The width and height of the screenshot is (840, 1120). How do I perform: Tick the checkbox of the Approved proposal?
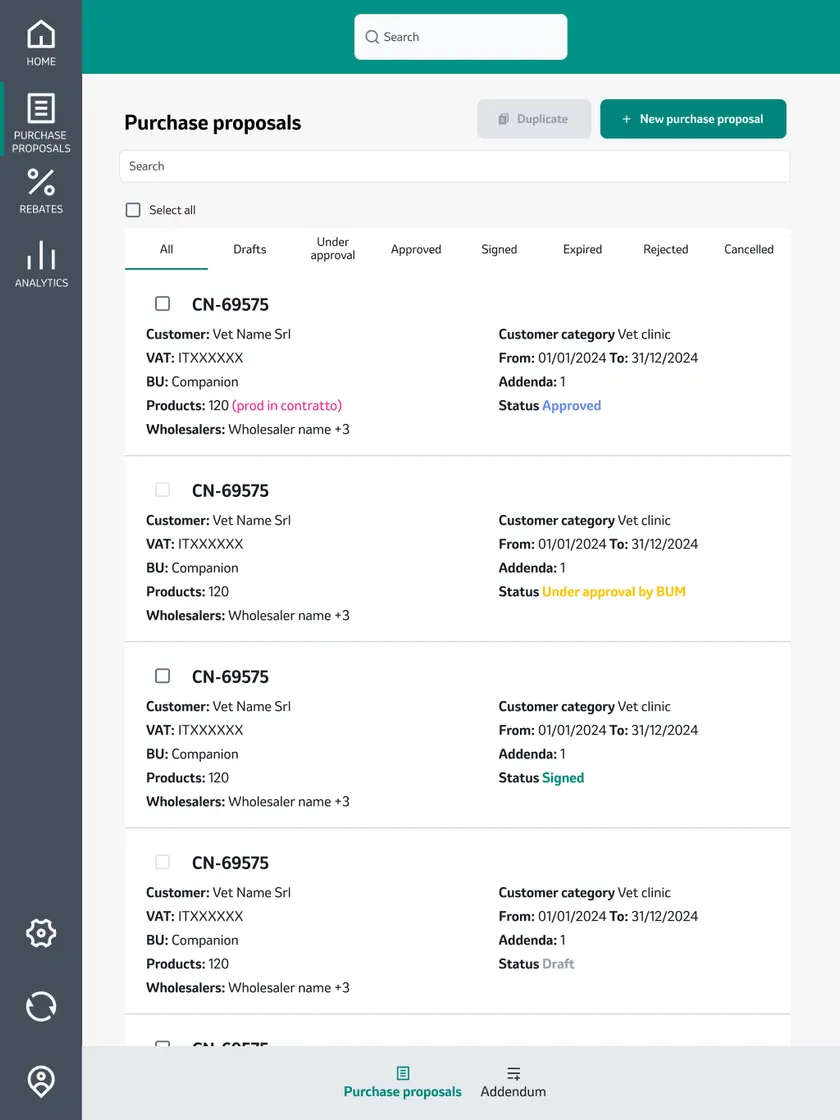[x=163, y=304]
